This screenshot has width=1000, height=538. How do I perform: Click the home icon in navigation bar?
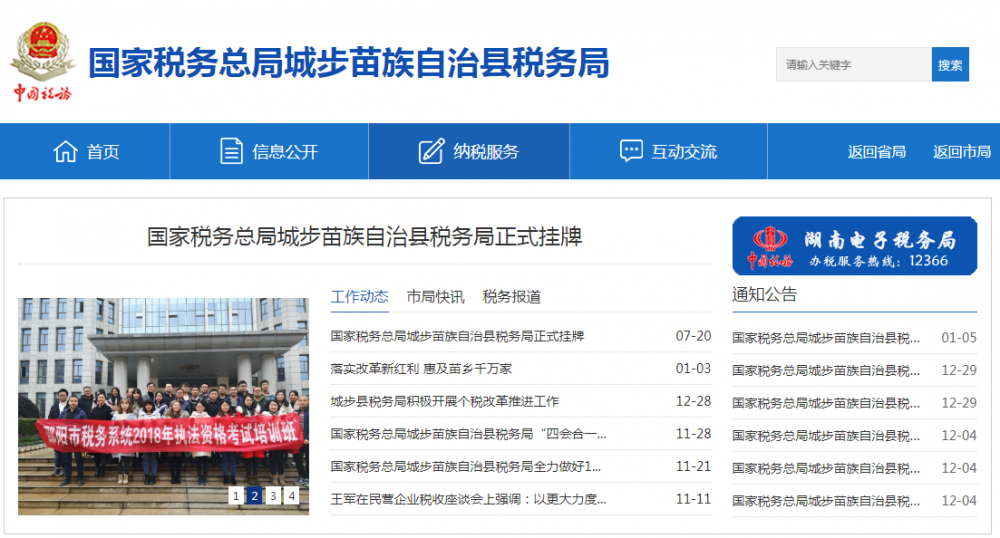coord(65,152)
